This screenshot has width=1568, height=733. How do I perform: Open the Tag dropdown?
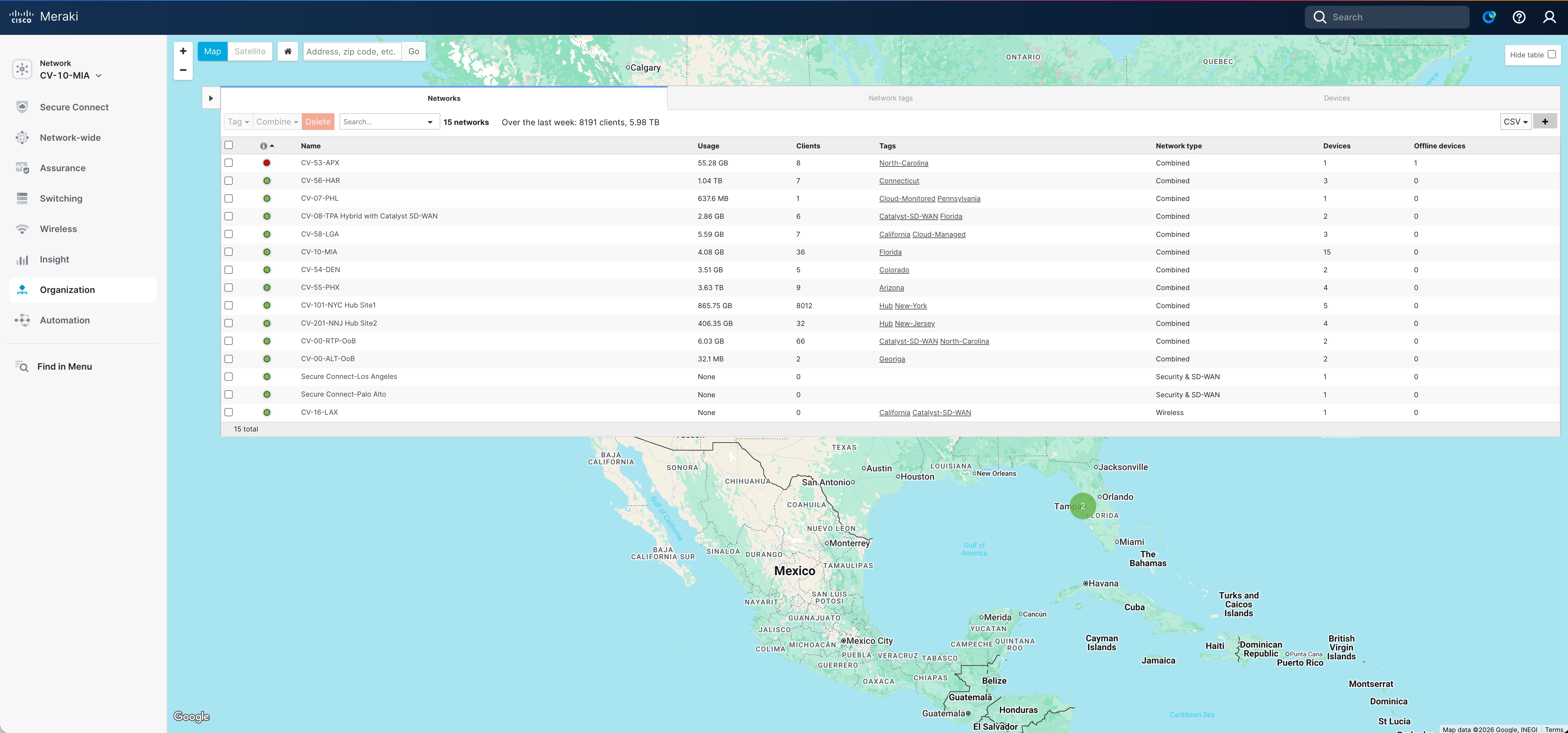click(x=238, y=122)
